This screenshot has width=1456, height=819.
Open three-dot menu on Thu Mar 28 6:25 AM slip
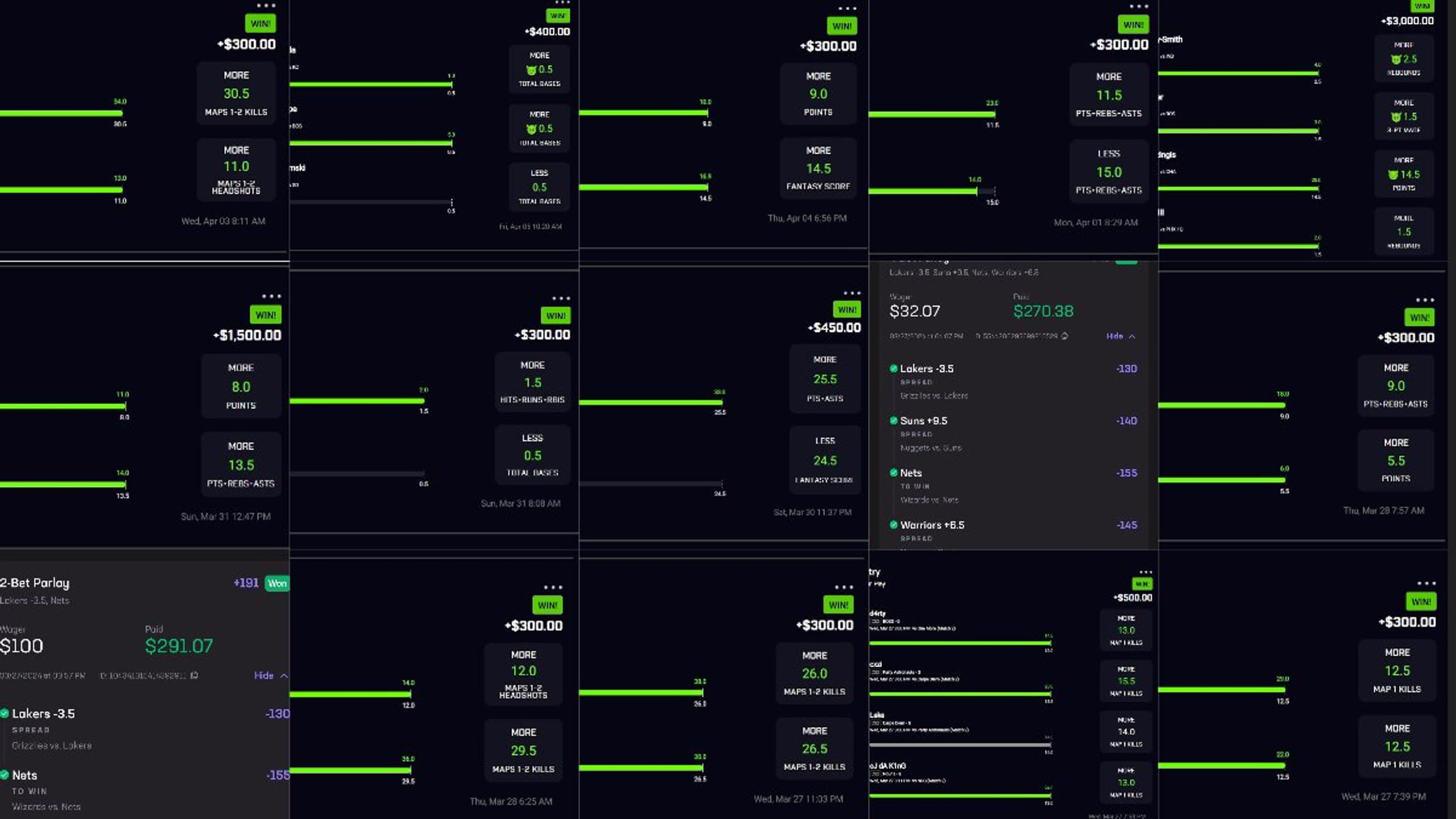[553, 588]
